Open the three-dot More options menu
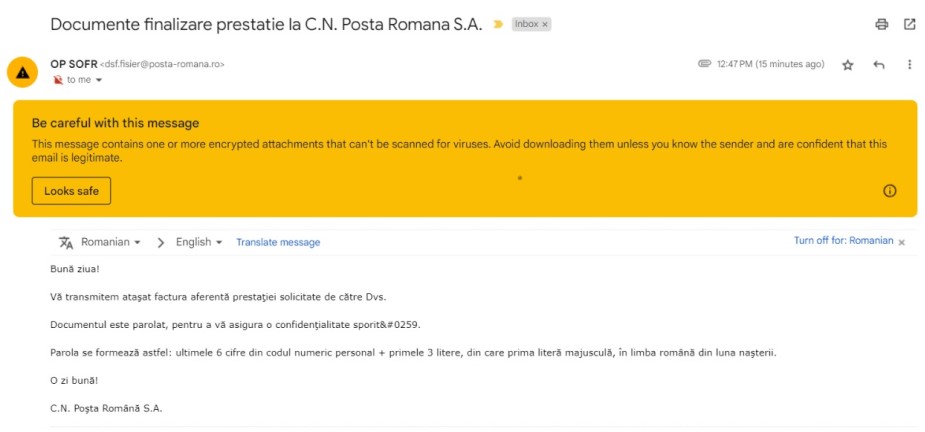Image resolution: width=925 pixels, height=432 pixels. [x=909, y=65]
